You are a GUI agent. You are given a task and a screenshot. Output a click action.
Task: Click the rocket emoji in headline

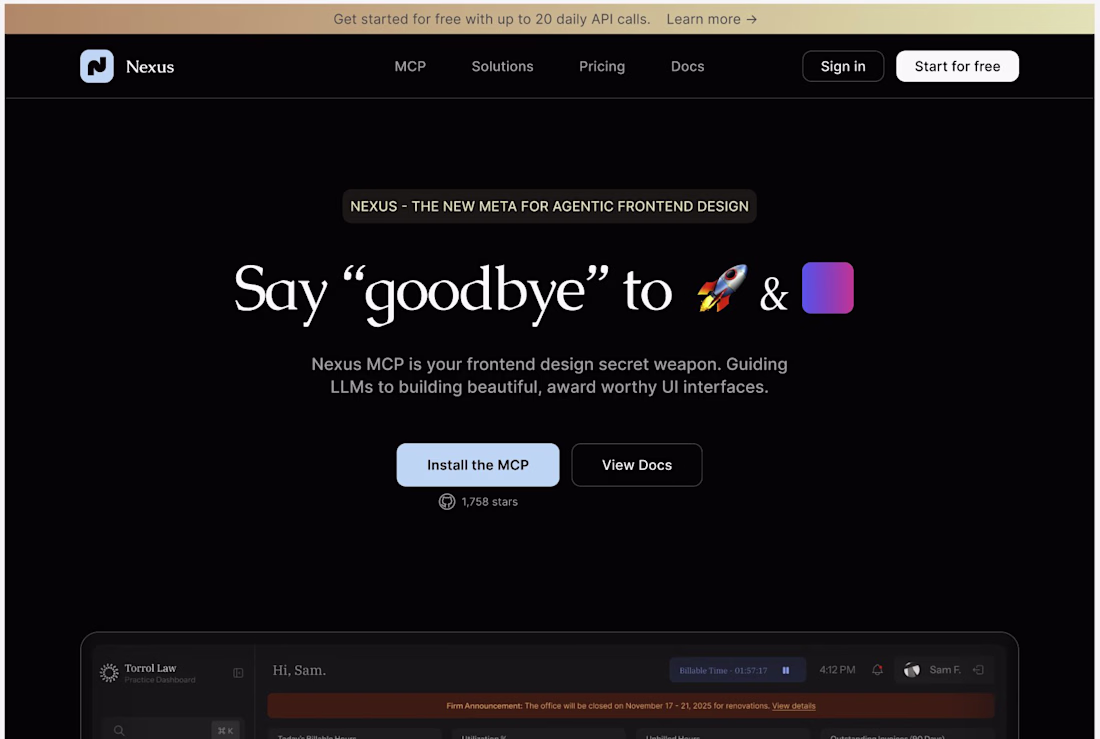(722, 288)
